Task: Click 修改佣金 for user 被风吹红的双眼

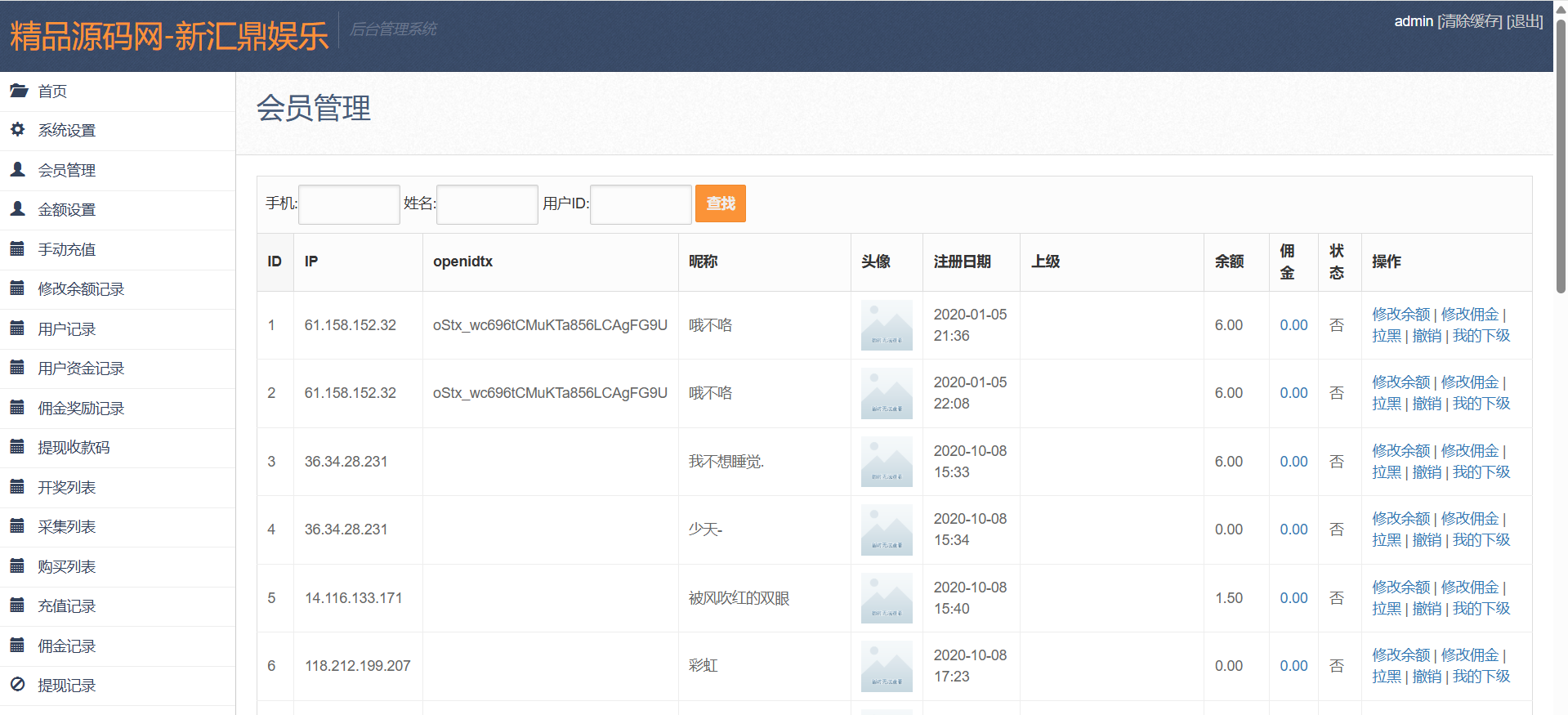Action: tap(1469, 588)
